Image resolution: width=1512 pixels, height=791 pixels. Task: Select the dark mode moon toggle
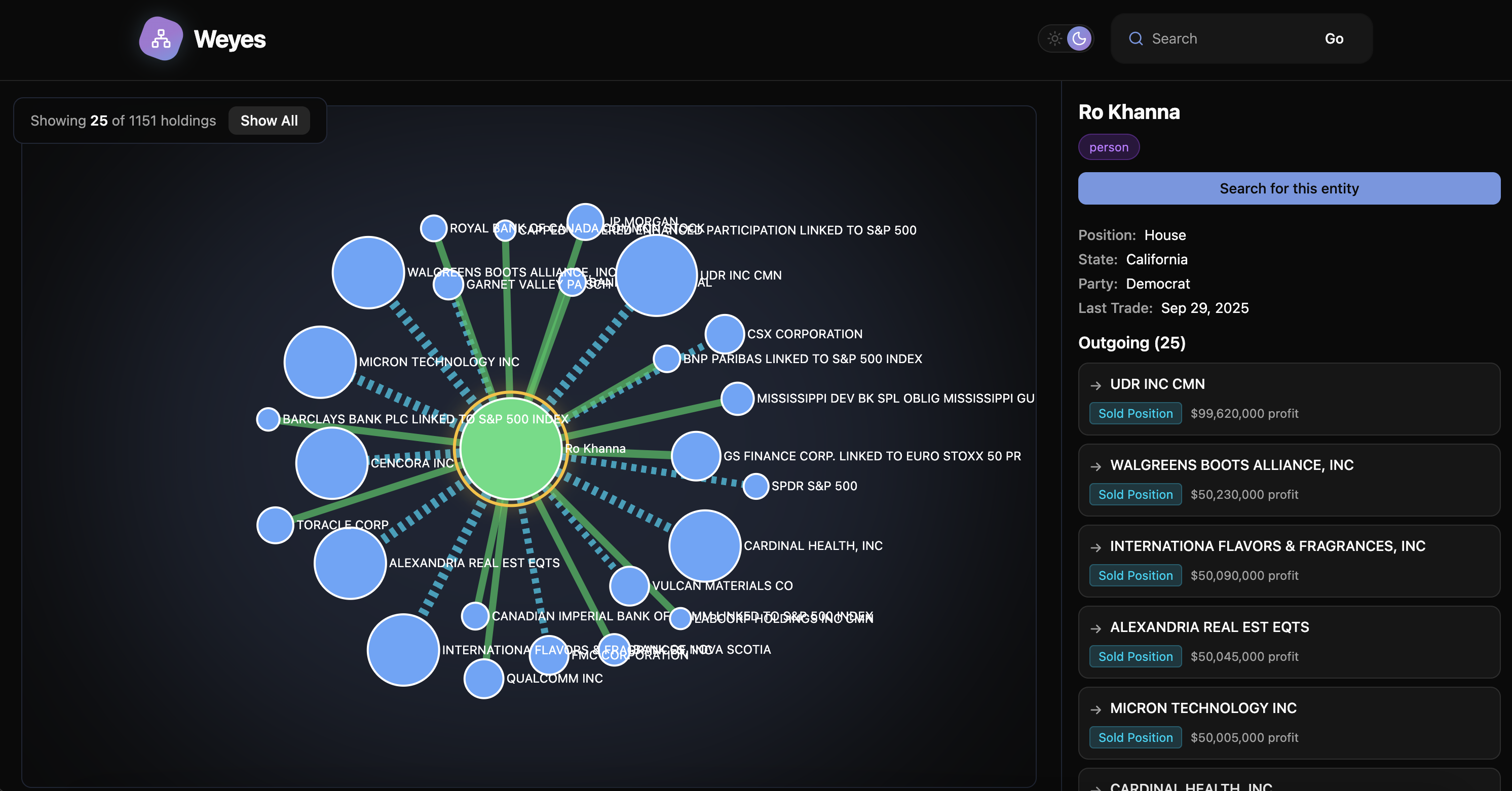click(x=1079, y=38)
